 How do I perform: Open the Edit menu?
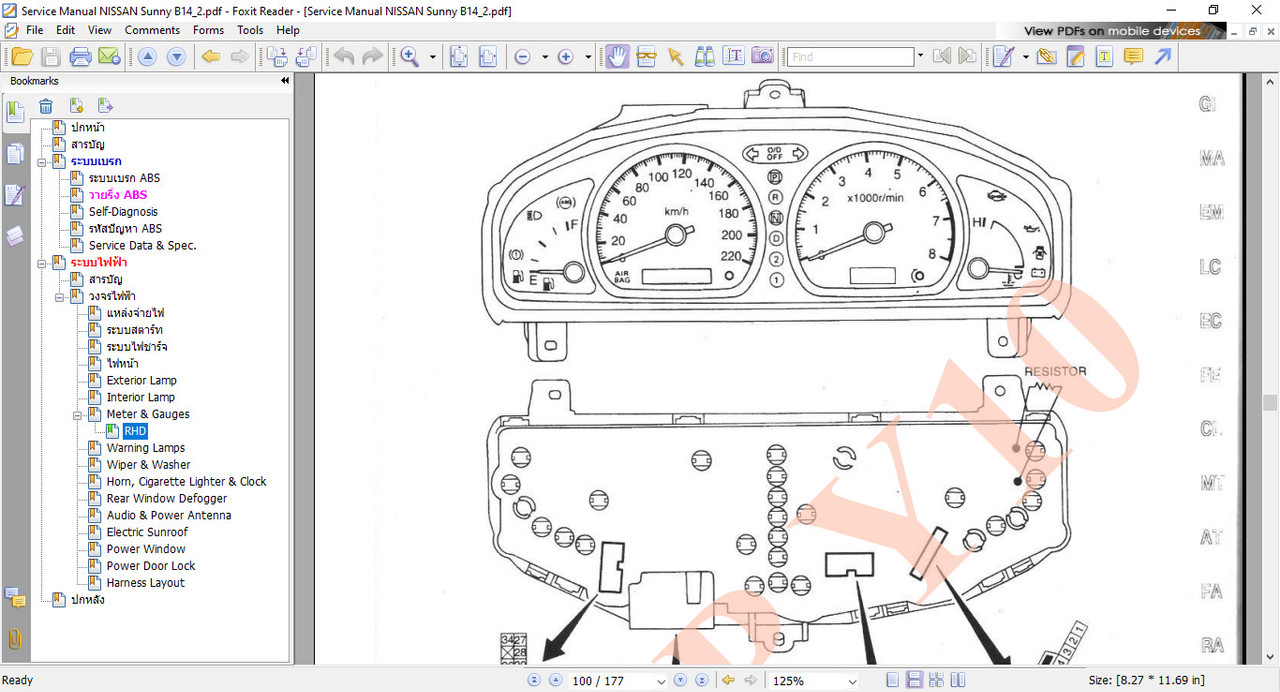point(65,30)
